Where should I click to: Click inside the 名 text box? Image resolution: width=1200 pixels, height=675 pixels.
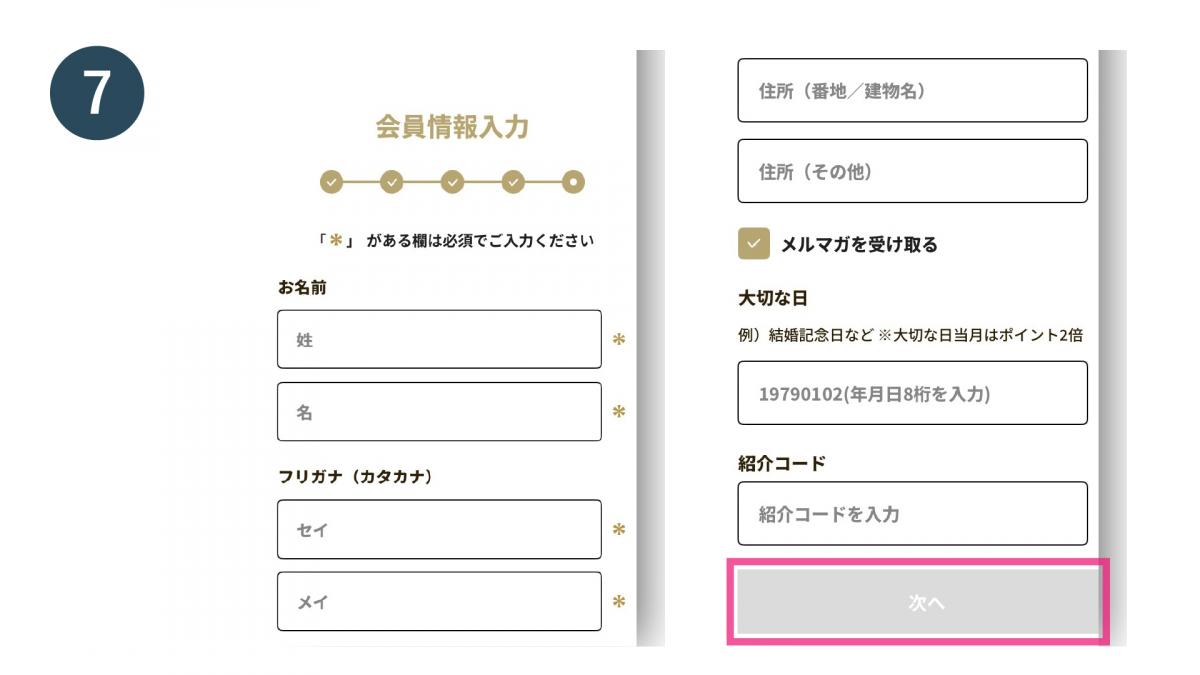[440, 411]
